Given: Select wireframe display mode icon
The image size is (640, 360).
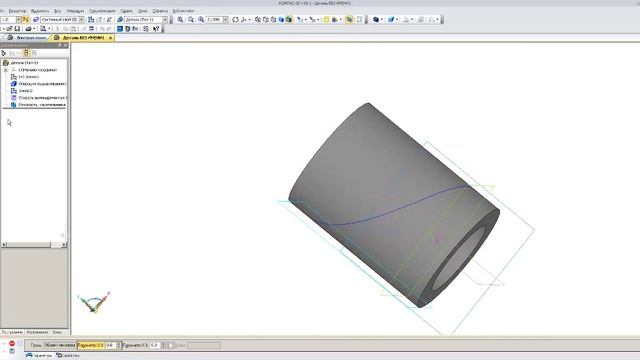Looking at the screenshot, I should (x=258, y=20).
